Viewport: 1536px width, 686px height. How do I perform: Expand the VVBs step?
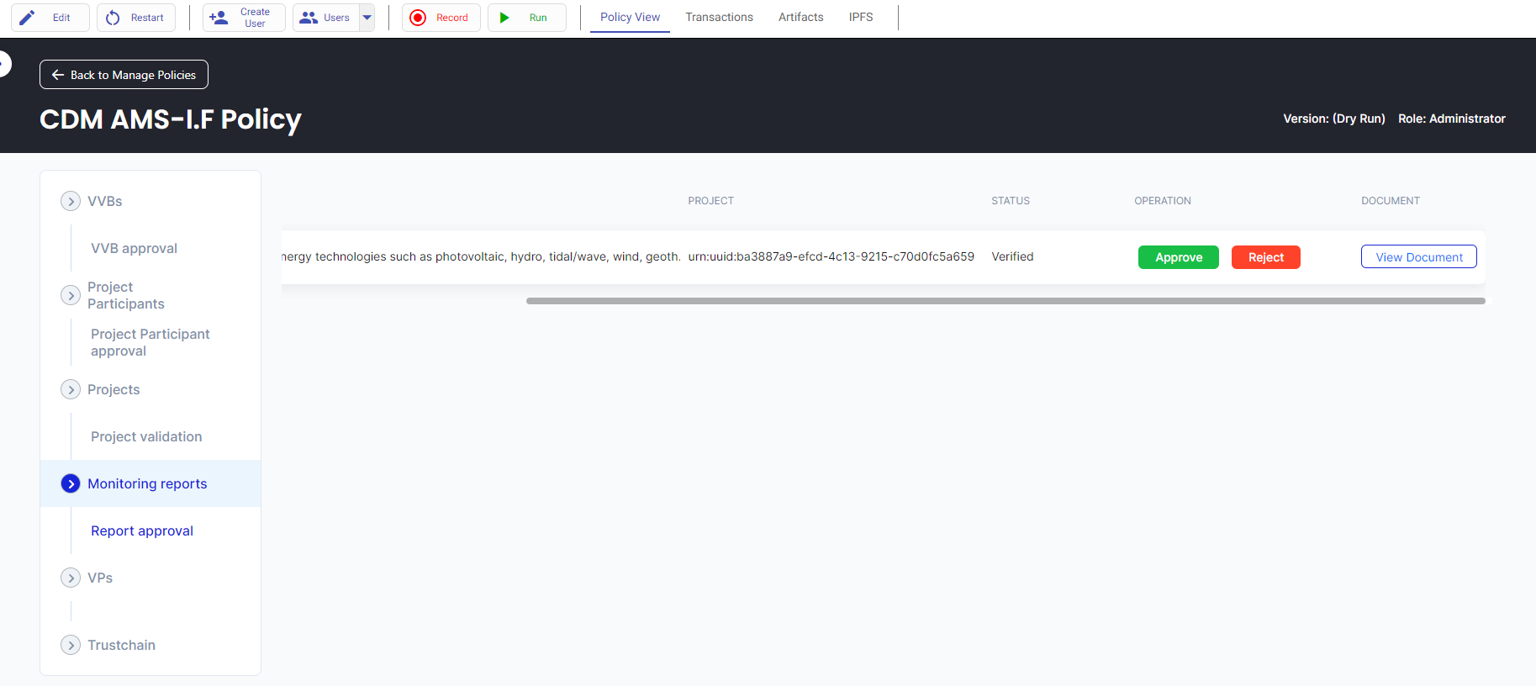pyautogui.click(x=70, y=201)
